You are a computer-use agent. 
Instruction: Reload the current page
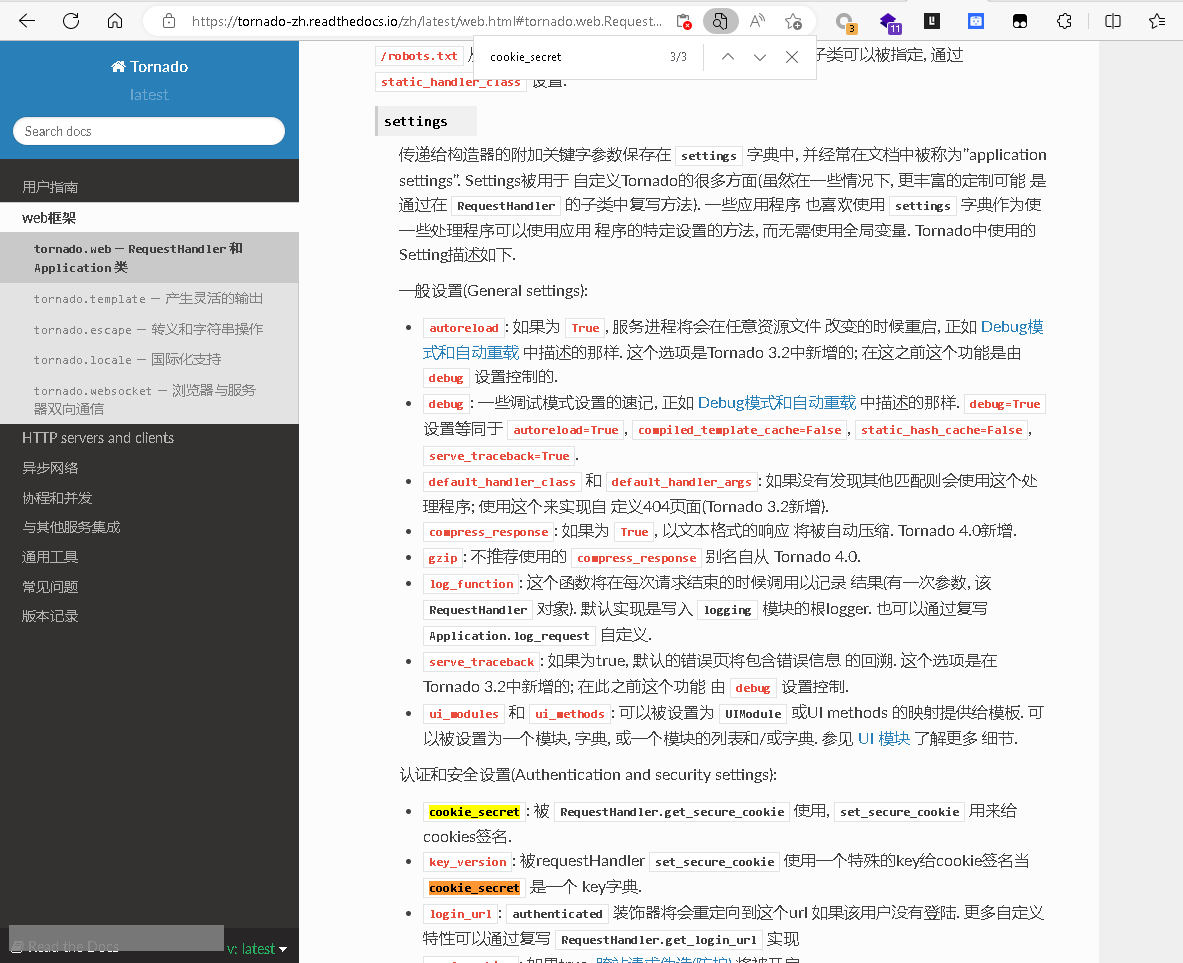(x=71, y=20)
